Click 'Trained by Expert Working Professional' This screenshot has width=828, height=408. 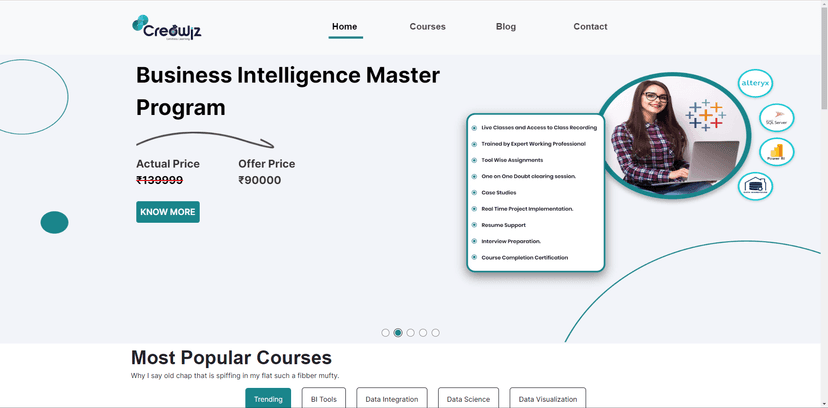pos(533,144)
